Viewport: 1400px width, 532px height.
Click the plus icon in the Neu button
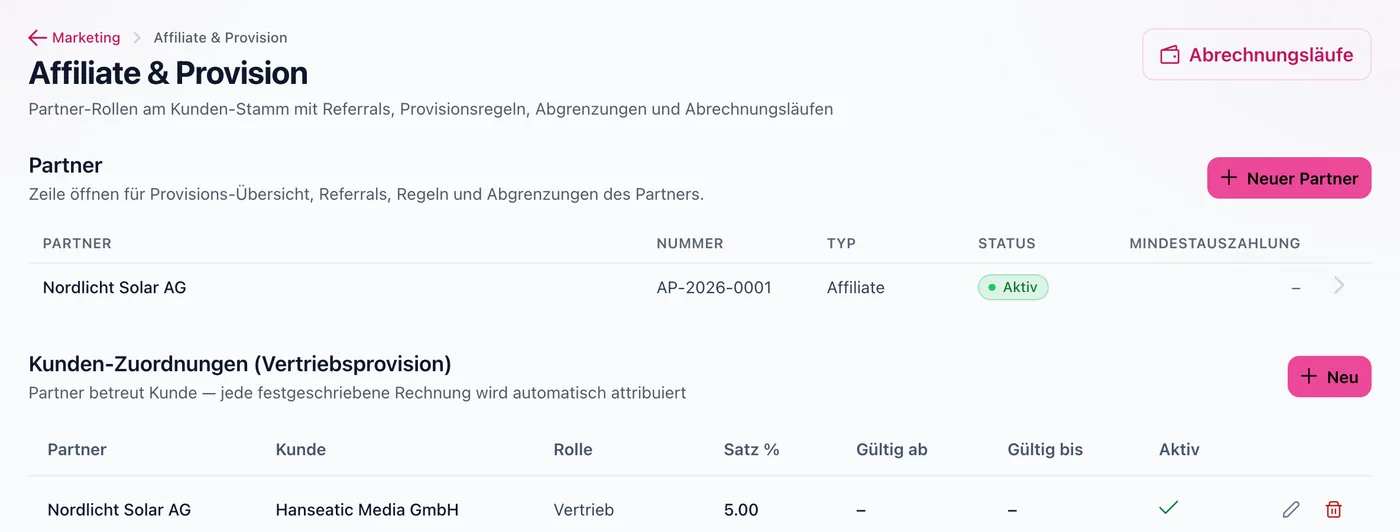click(1309, 377)
